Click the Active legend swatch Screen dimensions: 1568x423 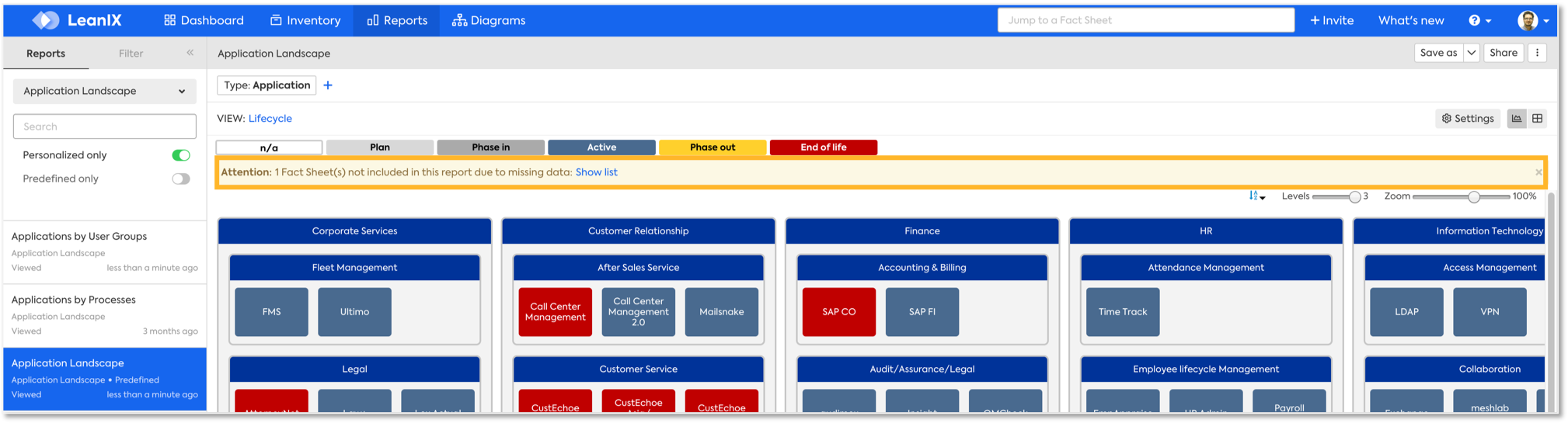(x=601, y=147)
